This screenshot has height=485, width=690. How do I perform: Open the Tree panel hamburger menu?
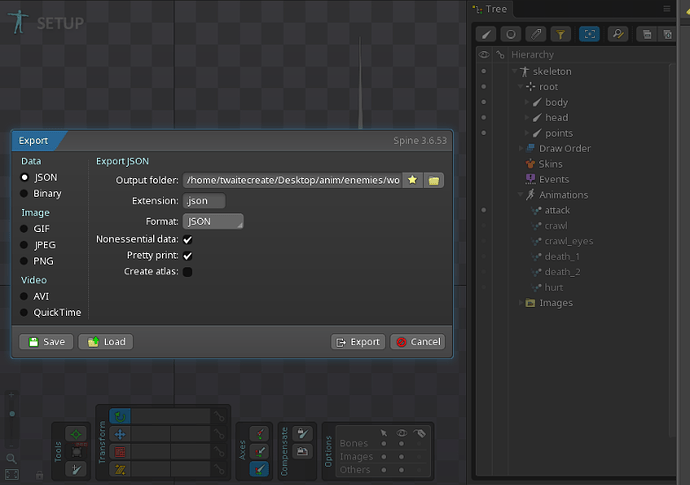(x=667, y=9)
